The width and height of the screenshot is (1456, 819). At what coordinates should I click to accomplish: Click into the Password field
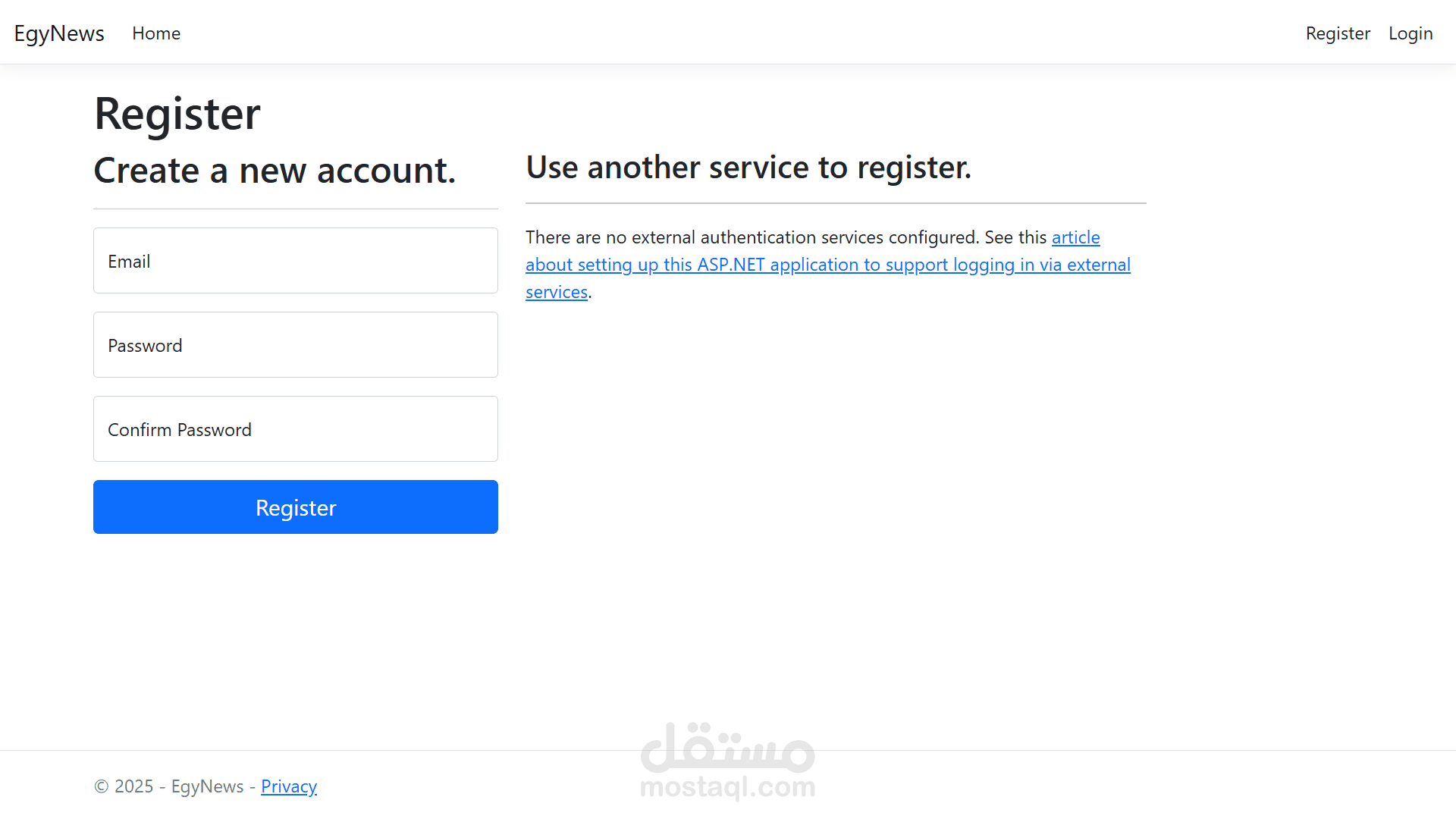click(295, 345)
